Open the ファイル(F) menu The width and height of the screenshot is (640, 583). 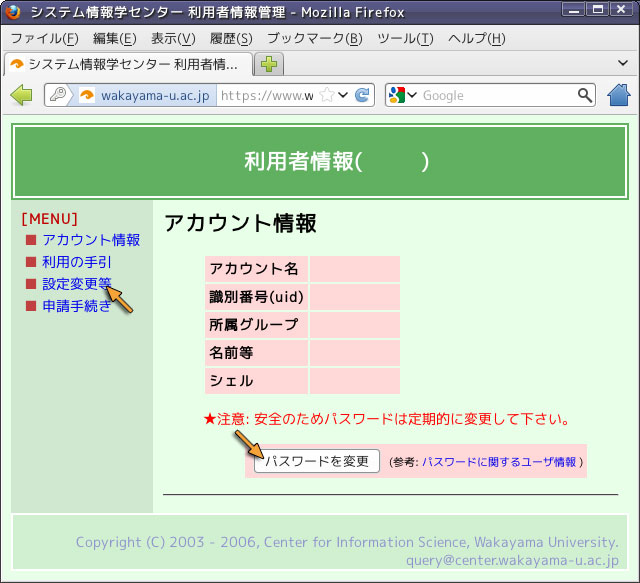click(43, 38)
